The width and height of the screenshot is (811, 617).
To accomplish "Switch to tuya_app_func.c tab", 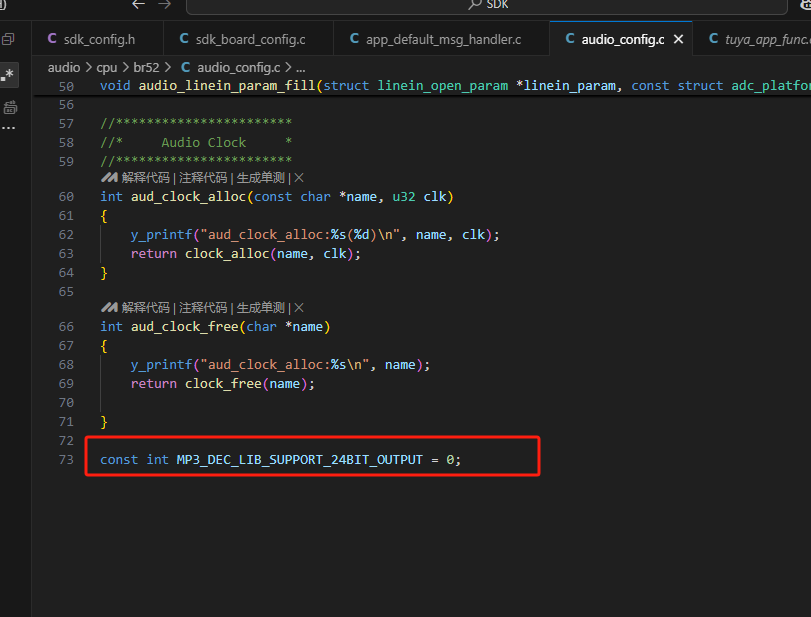I will [758, 39].
